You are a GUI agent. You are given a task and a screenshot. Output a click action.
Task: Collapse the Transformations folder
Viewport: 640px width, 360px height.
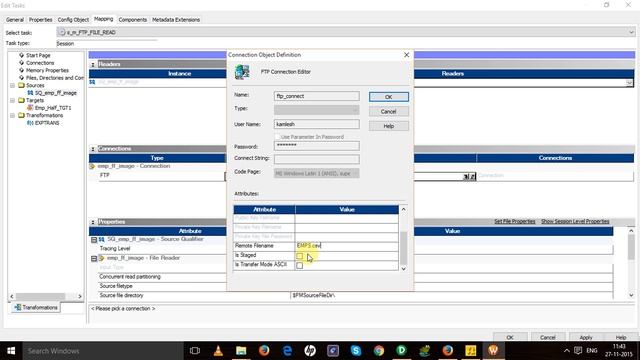13,116
